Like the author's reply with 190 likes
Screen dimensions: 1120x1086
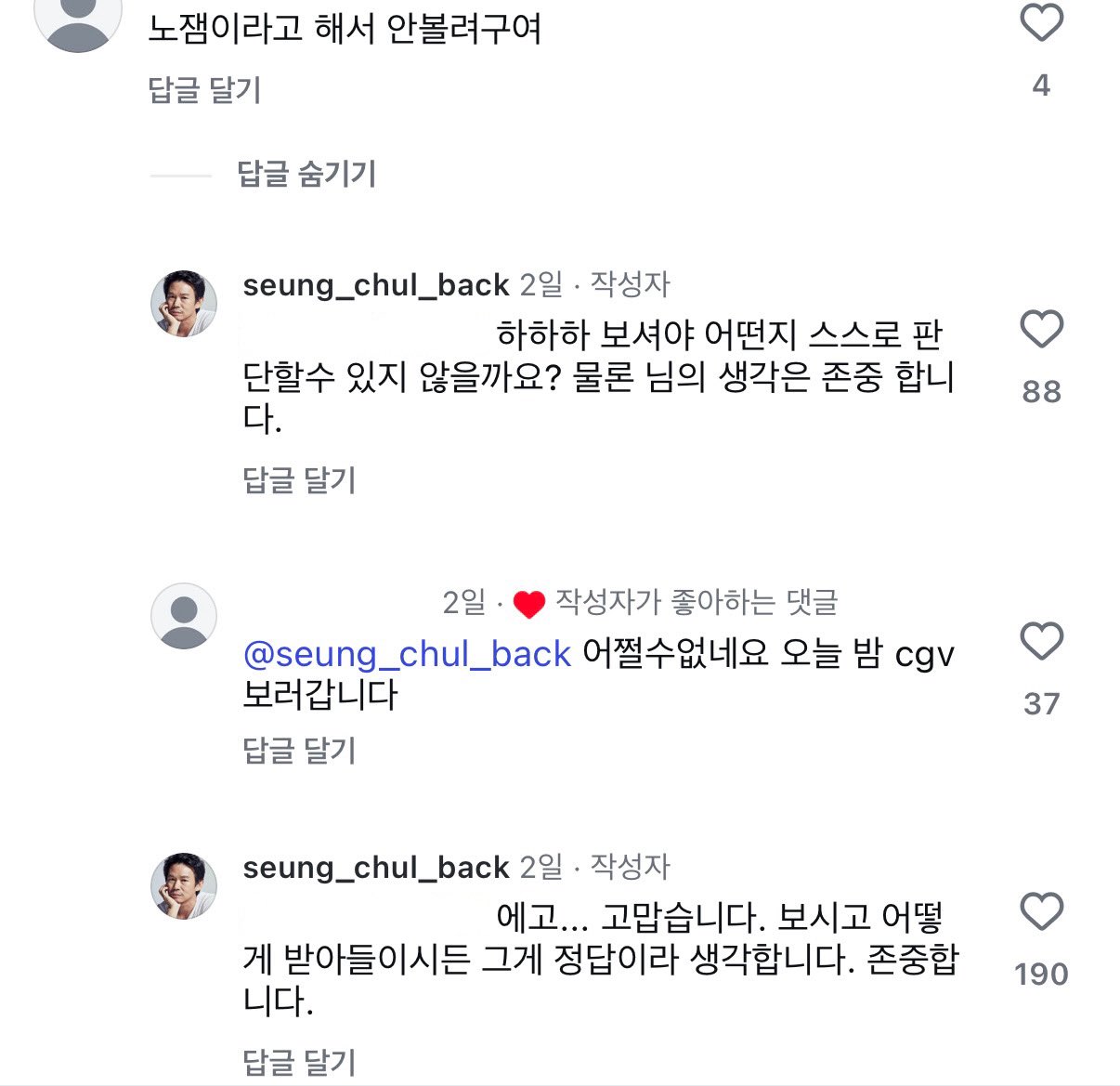[x=1041, y=911]
